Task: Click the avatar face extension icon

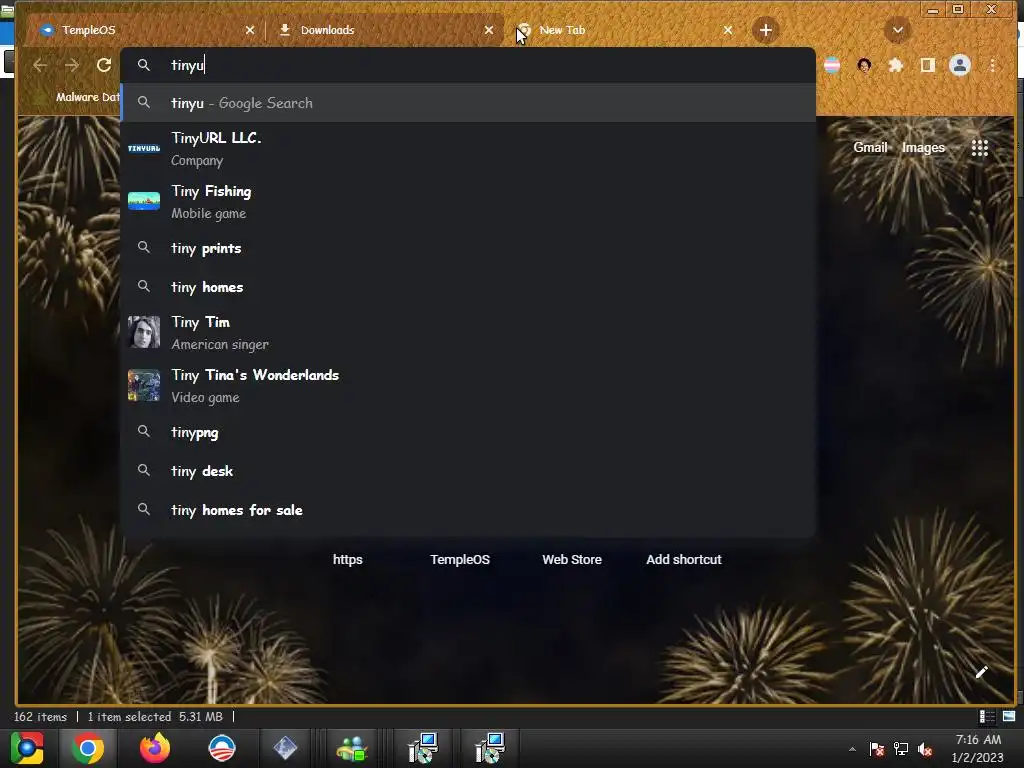Action: coord(864,65)
